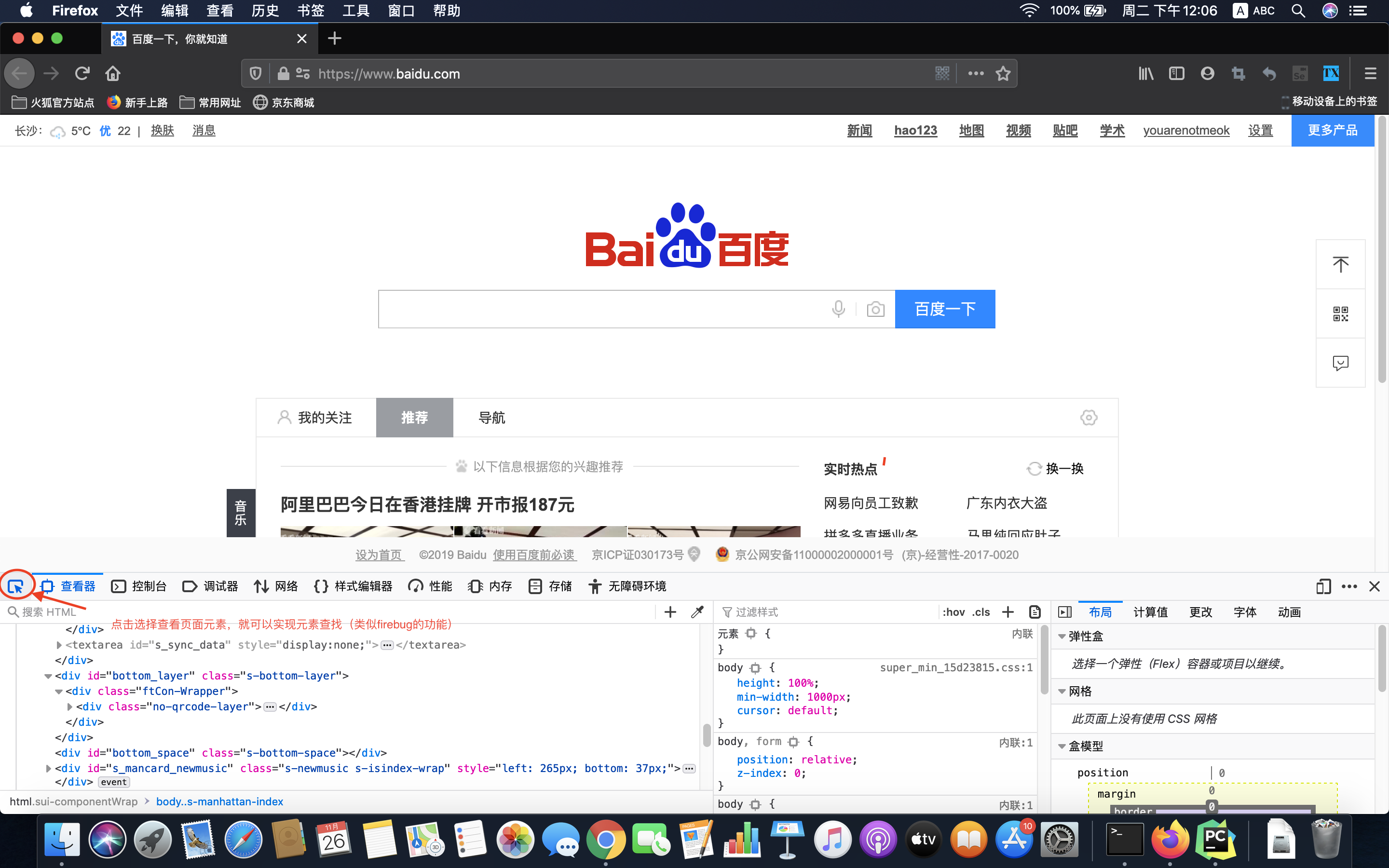The height and width of the screenshot is (868, 1389).
Task: Expand the textarea node with id s_sync_data
Action: tap(60, 645)
